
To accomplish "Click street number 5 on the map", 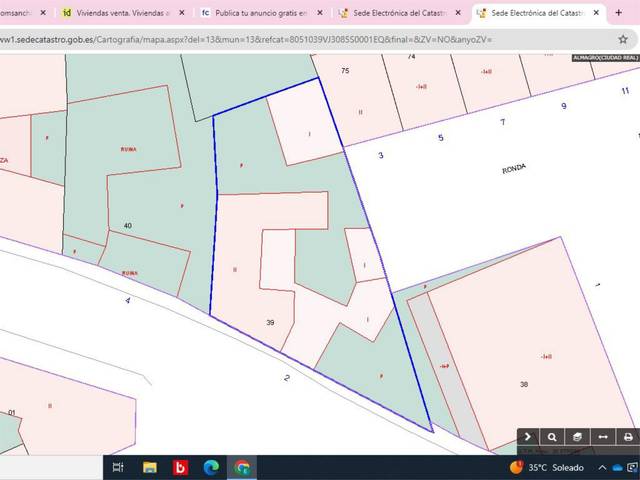I will click(441, 138).
